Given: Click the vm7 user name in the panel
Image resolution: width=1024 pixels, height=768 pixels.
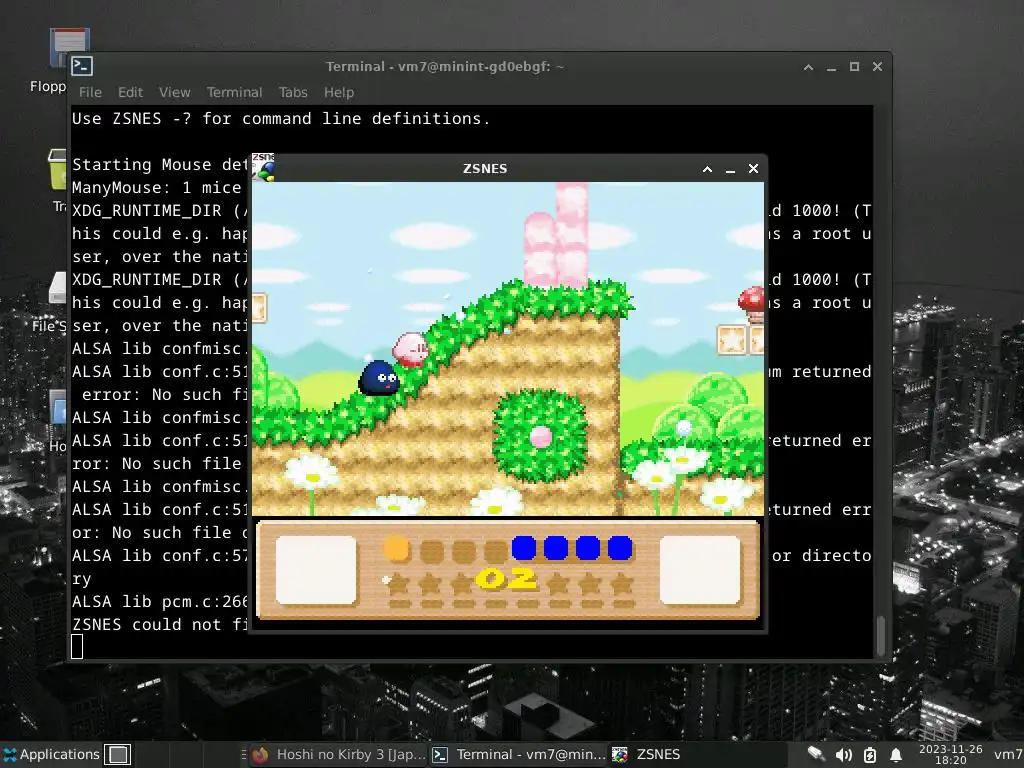Looking at the screenshot, I should pos(1008,754).
